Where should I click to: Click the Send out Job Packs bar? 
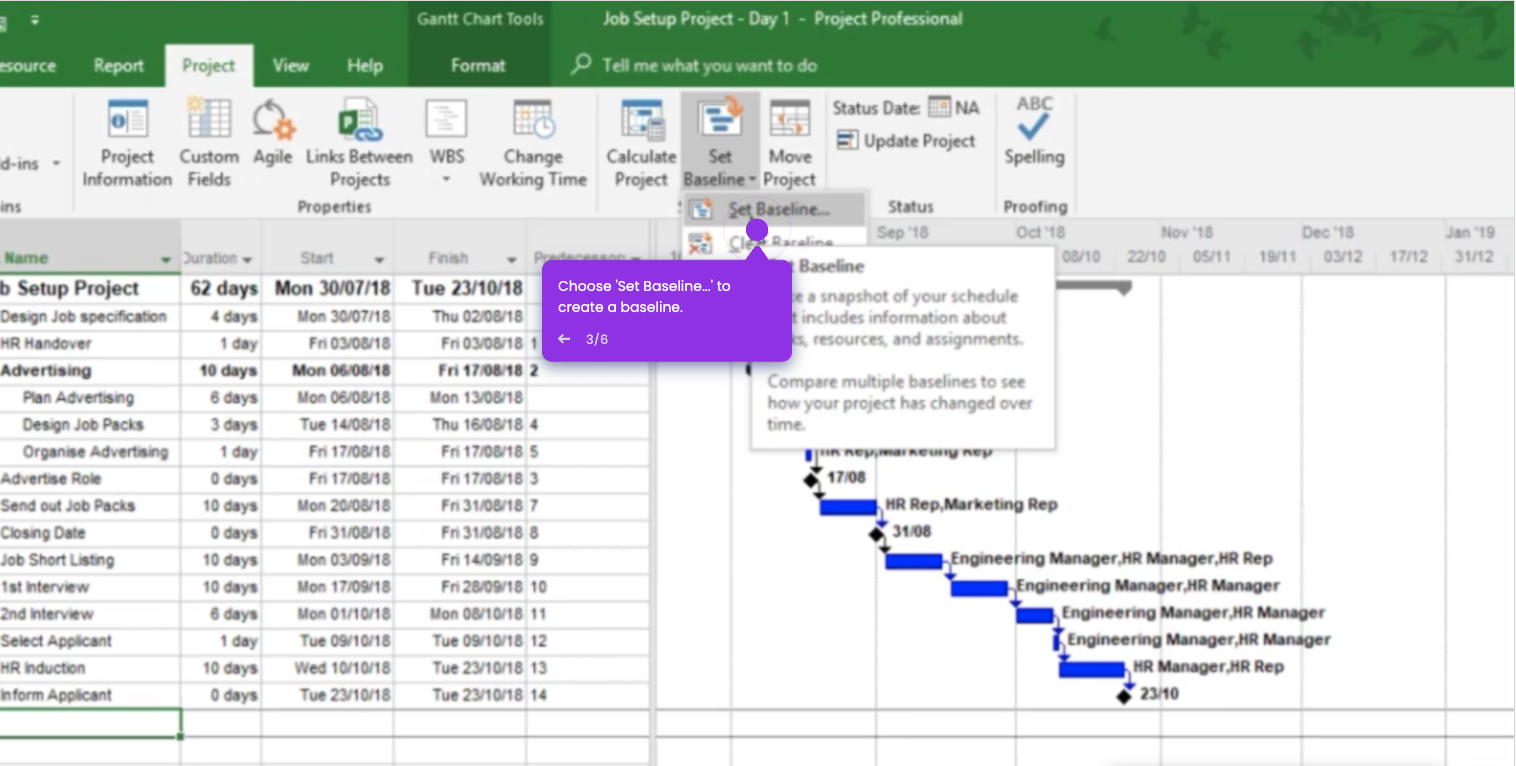click(x=849, y=507)
